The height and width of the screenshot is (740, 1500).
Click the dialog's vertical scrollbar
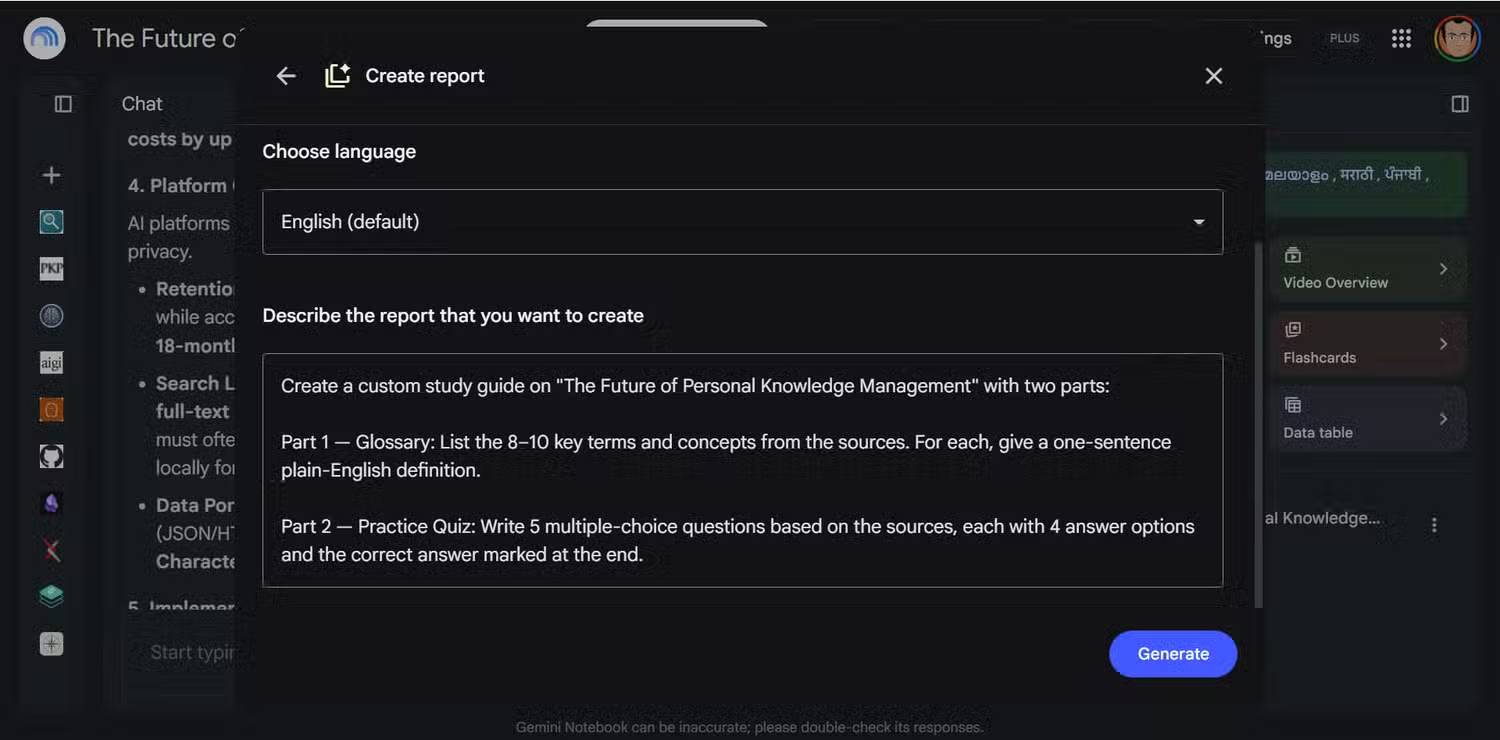[x=1258, y=425]
